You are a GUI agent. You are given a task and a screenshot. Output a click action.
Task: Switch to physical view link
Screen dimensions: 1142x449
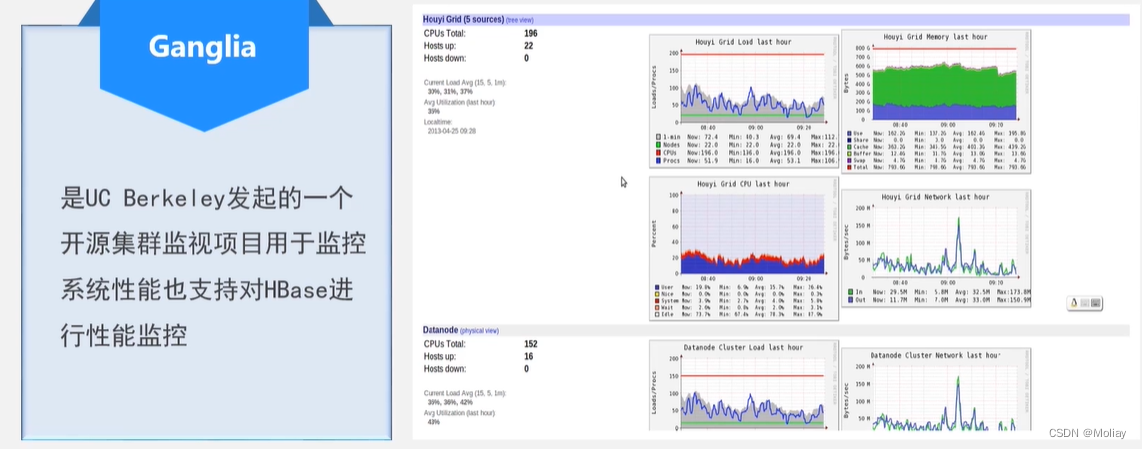[x=479, y=331]
